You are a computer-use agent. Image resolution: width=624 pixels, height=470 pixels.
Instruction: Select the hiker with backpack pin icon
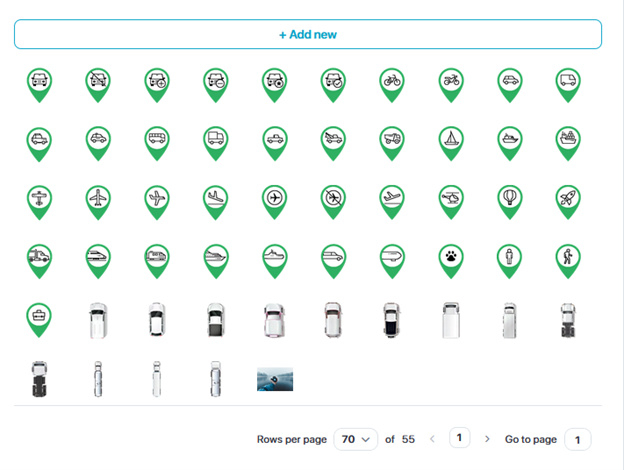pos(567,258)
